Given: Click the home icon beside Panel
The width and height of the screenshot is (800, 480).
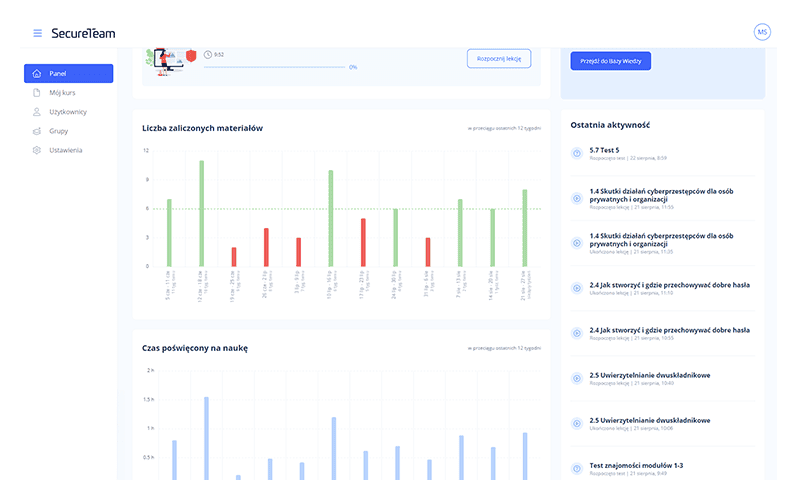Looking at the screenshot, I should 37,74.
